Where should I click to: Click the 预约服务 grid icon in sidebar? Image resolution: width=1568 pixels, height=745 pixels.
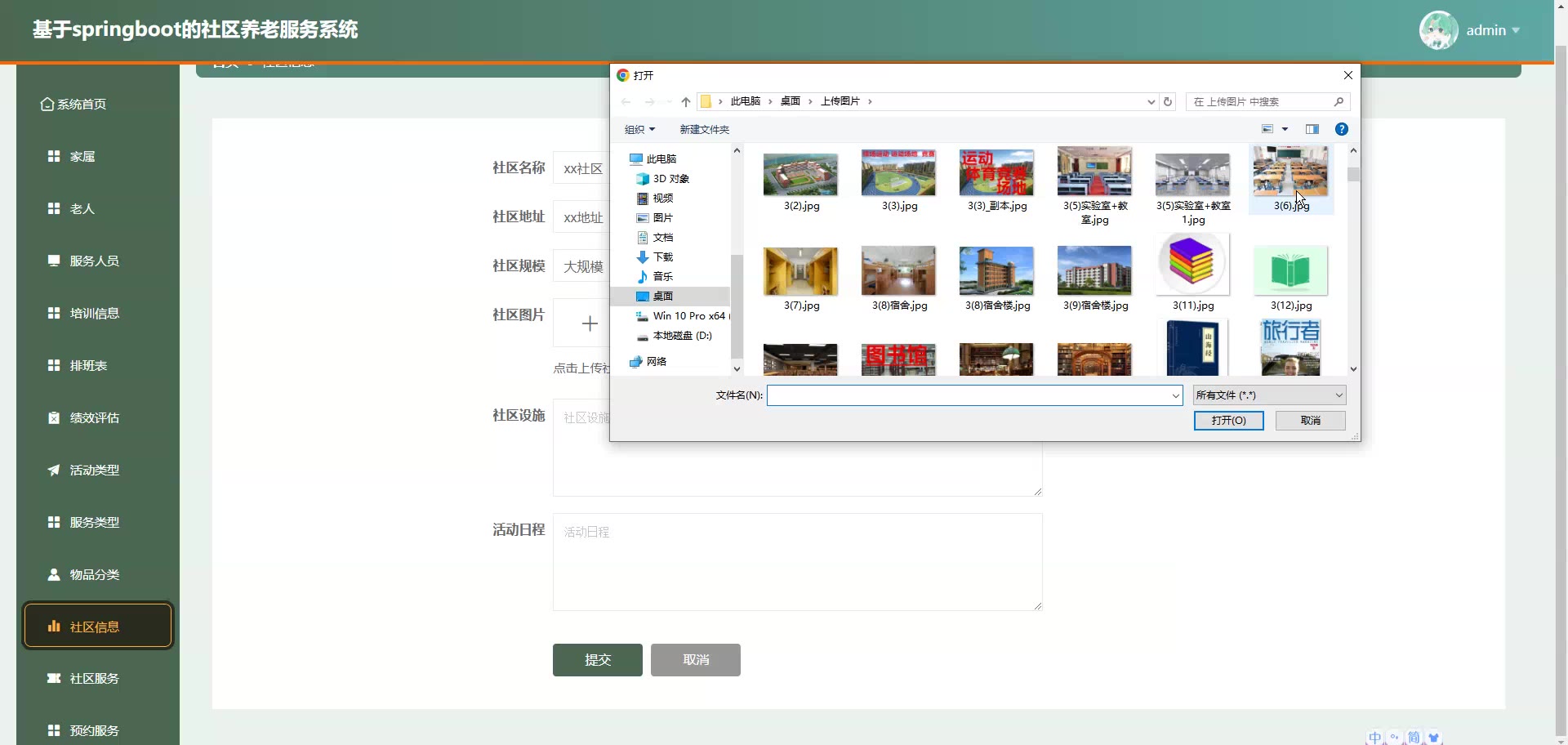pos(54,730)
